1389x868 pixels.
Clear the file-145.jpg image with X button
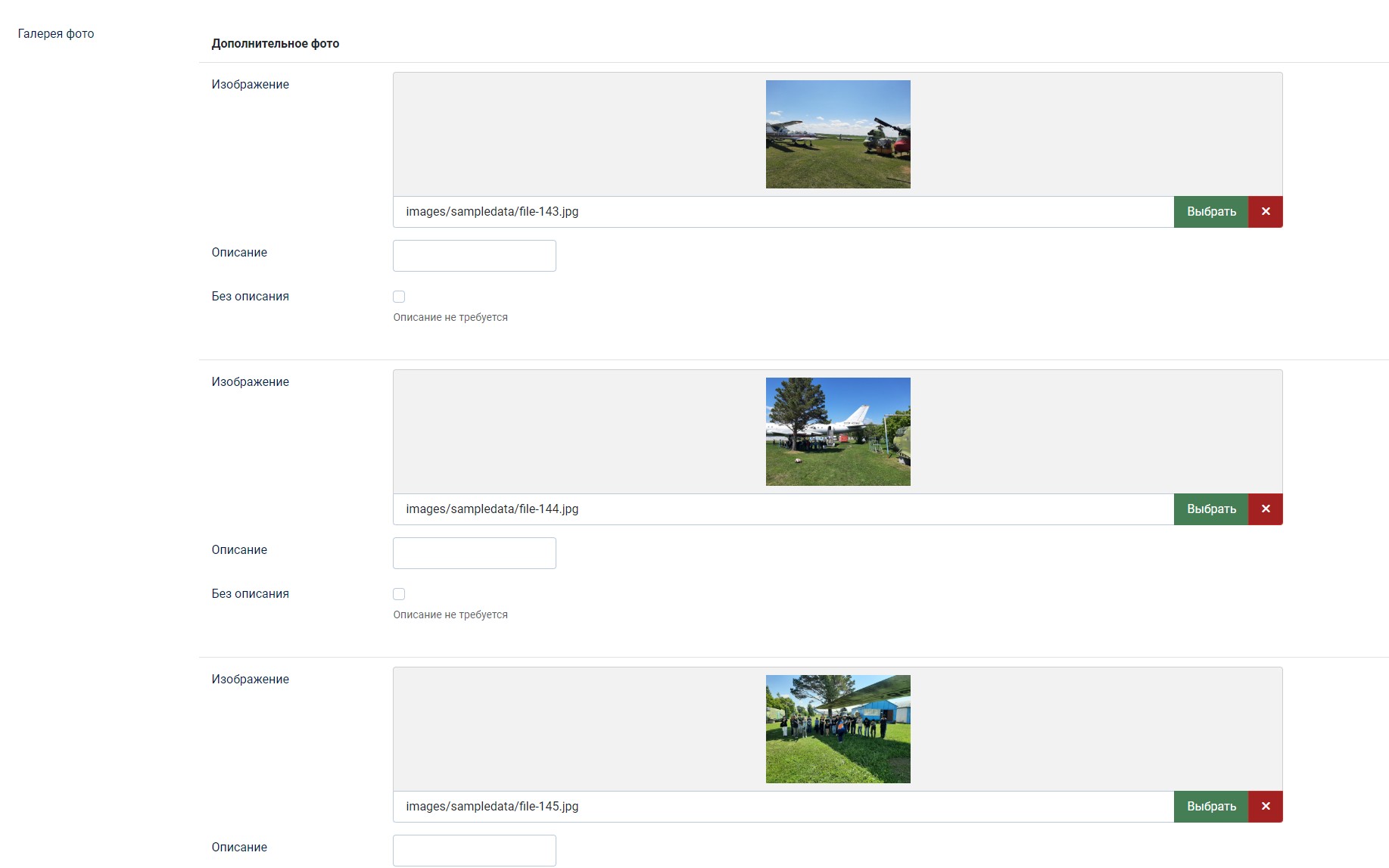point(1265,807)
